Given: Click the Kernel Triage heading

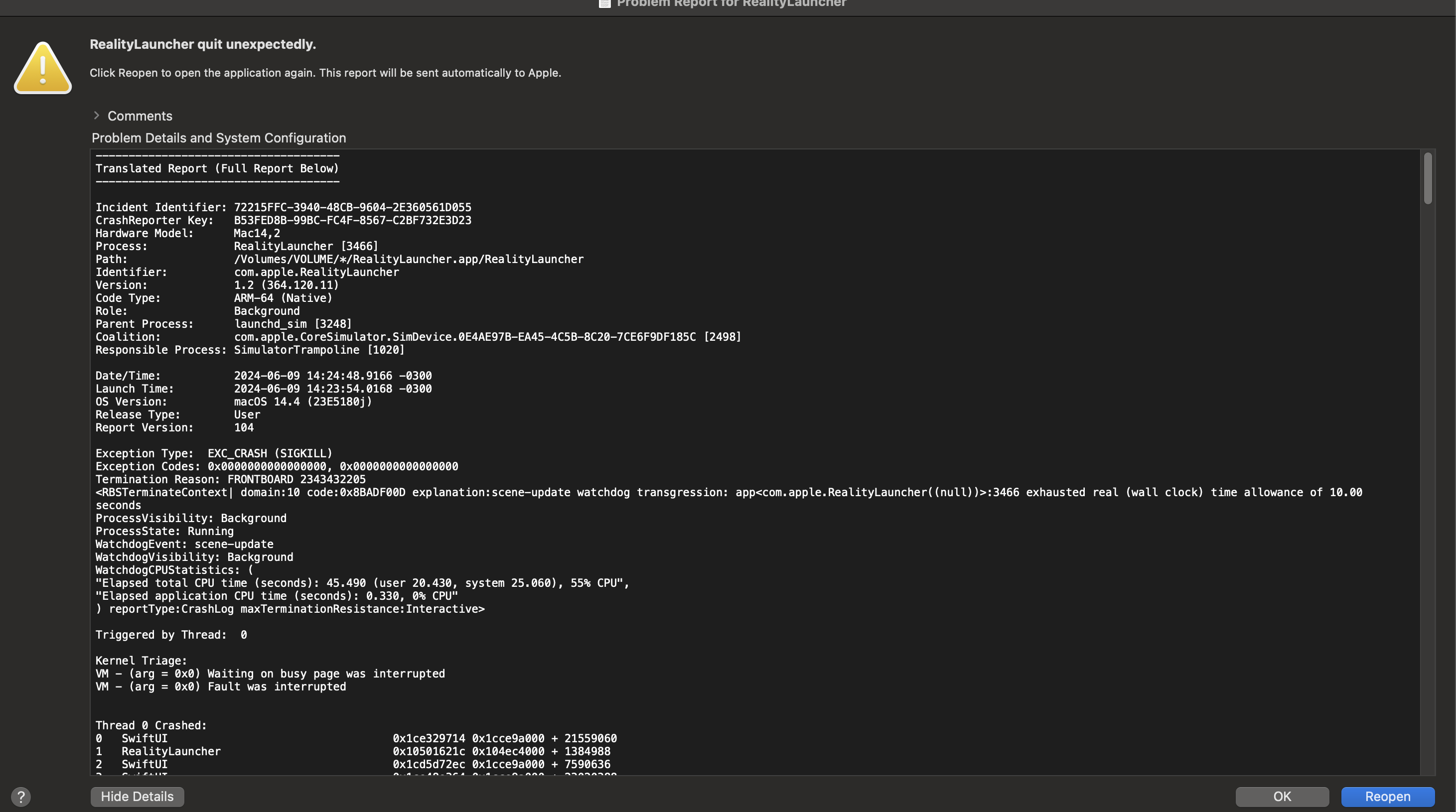Looking at the screenshot, I should pos(142,661).
